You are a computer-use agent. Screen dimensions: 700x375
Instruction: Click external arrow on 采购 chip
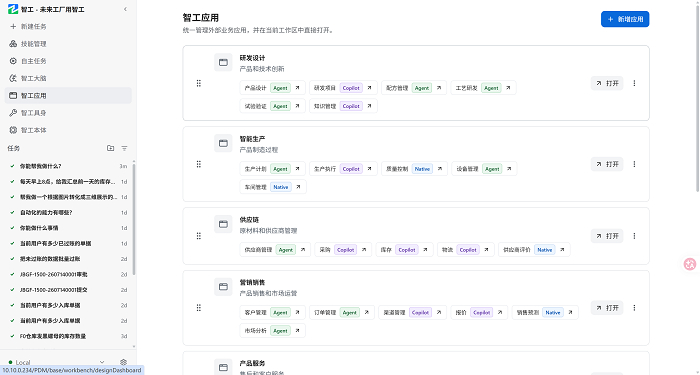coord(364,250)
